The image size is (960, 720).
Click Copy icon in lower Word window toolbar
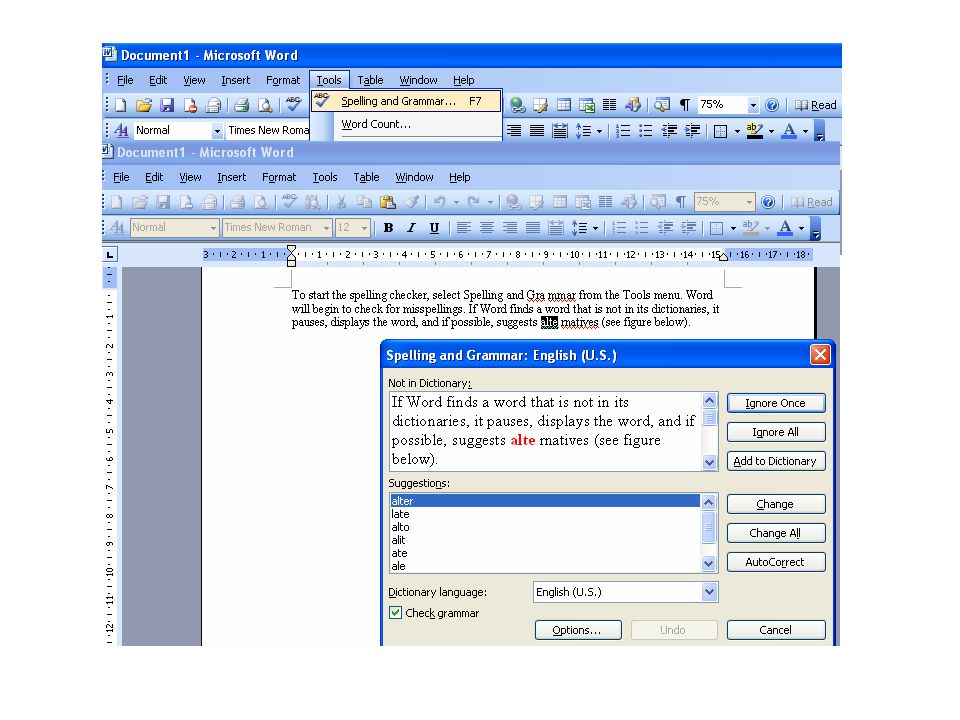pos(364,202)
